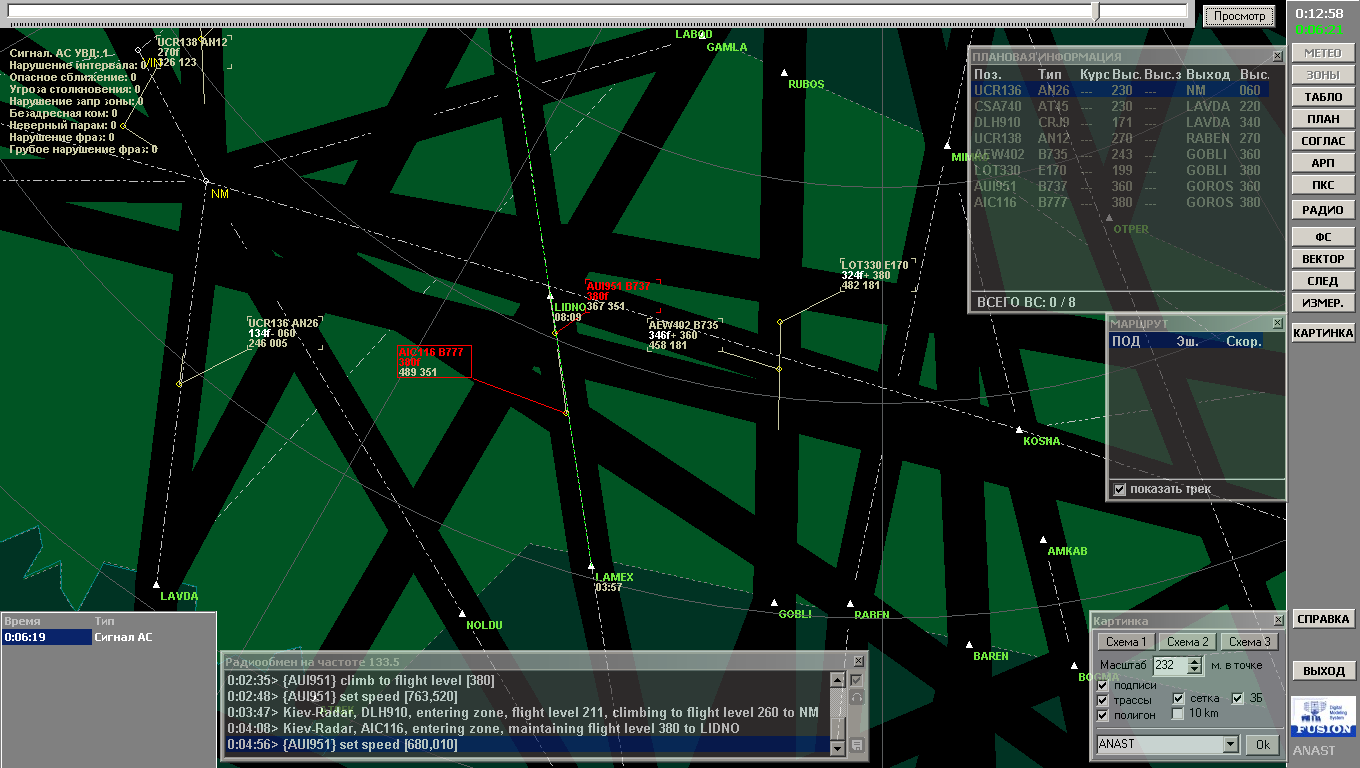
Task: Select the LAVDA waypoint triangle on map
Action: 156,584
